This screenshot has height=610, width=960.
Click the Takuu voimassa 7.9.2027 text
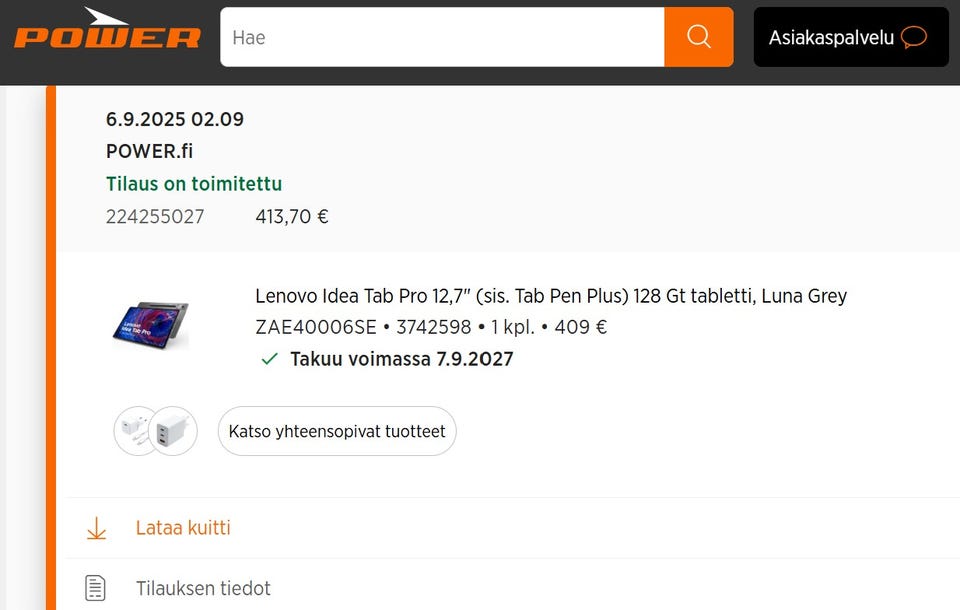tap(401, 359)
